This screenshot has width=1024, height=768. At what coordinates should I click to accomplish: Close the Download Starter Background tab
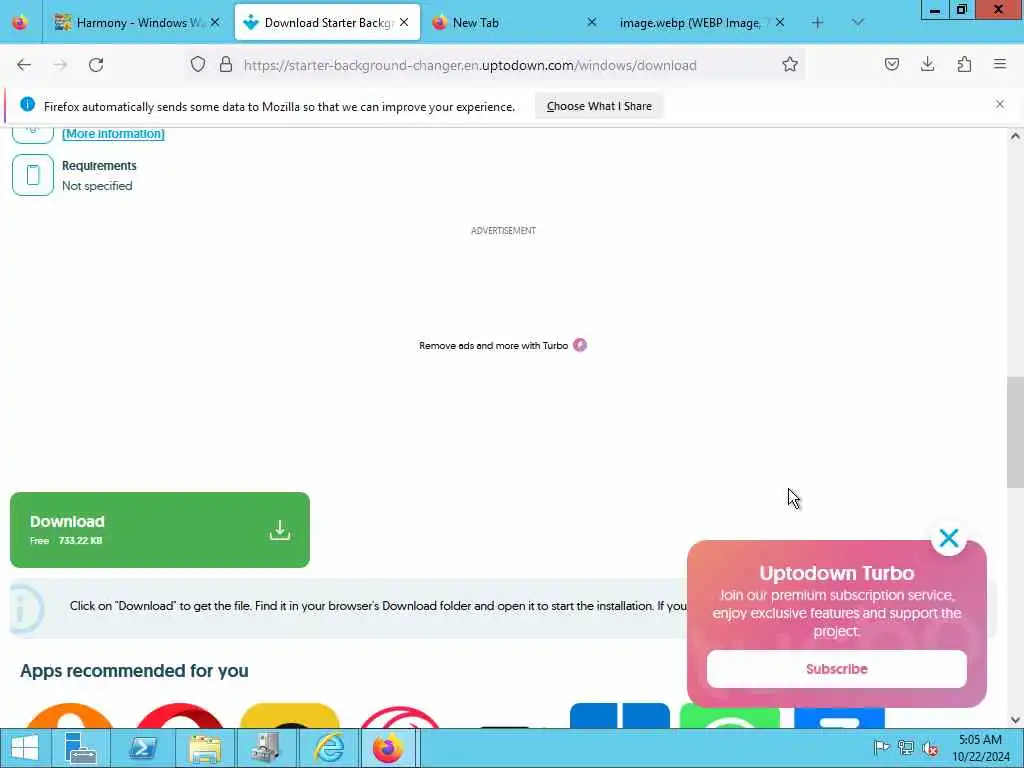[404, 22]
